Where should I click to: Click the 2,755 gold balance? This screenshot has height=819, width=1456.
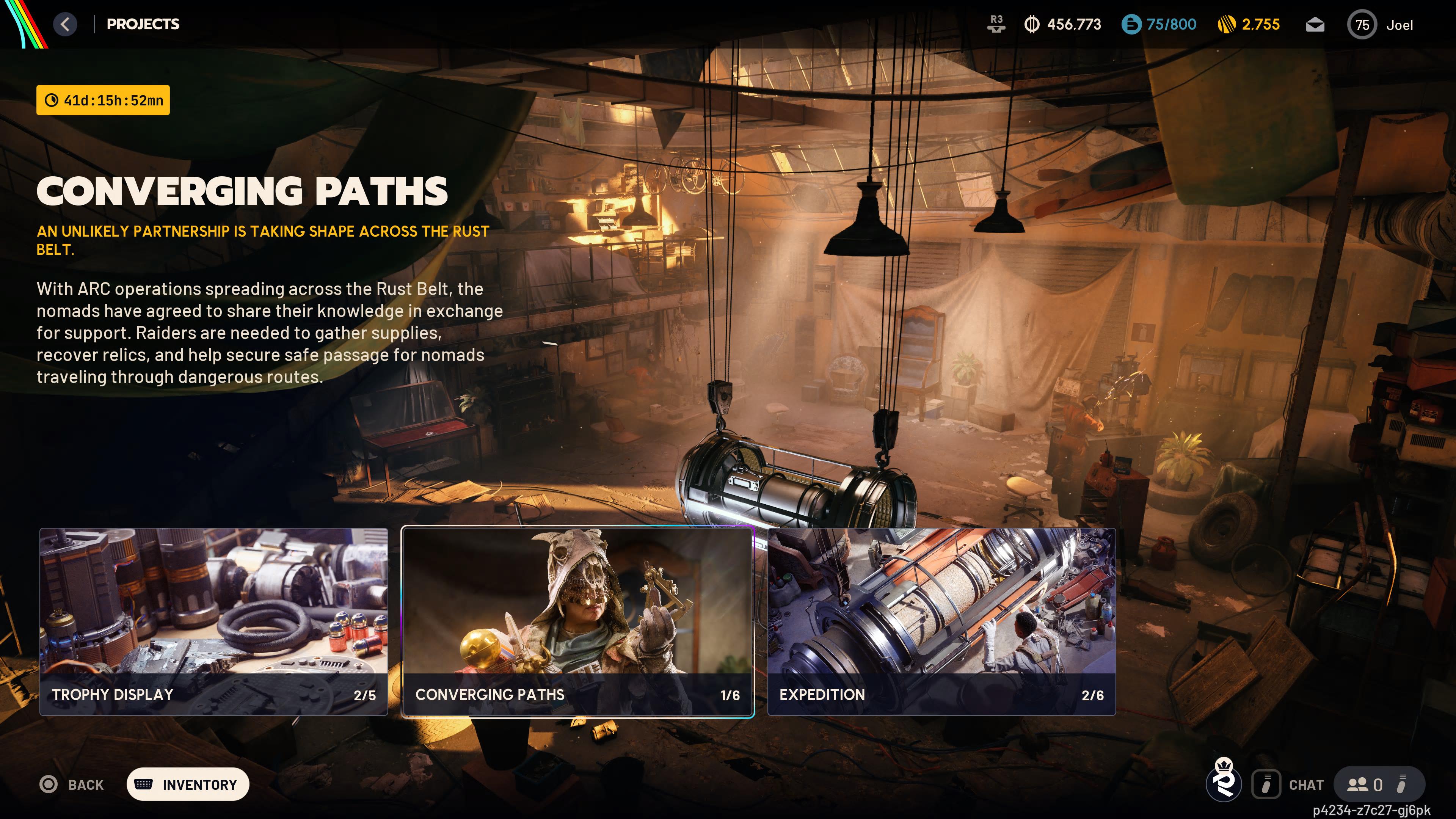[x=1260, y=24]
